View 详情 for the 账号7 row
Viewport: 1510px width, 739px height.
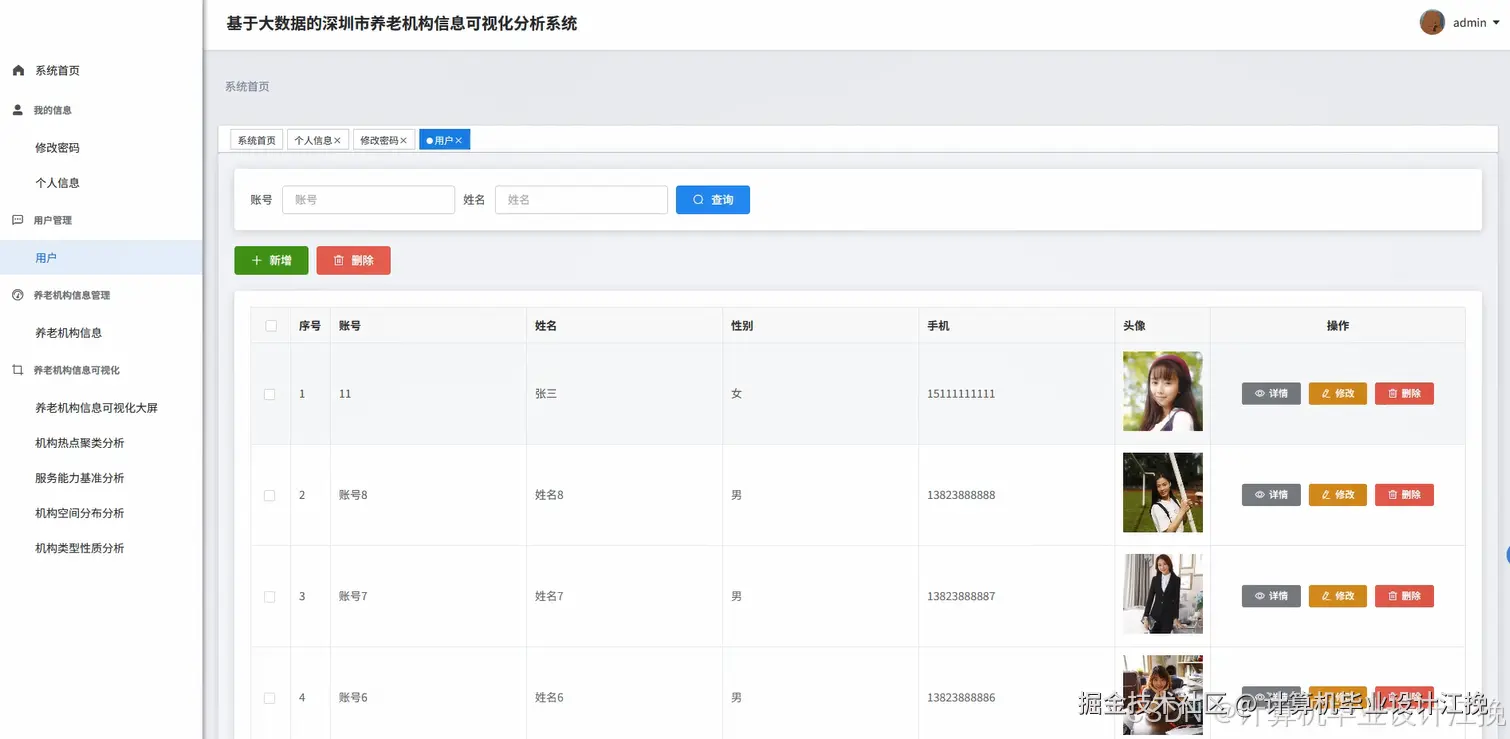point(1271,596)
